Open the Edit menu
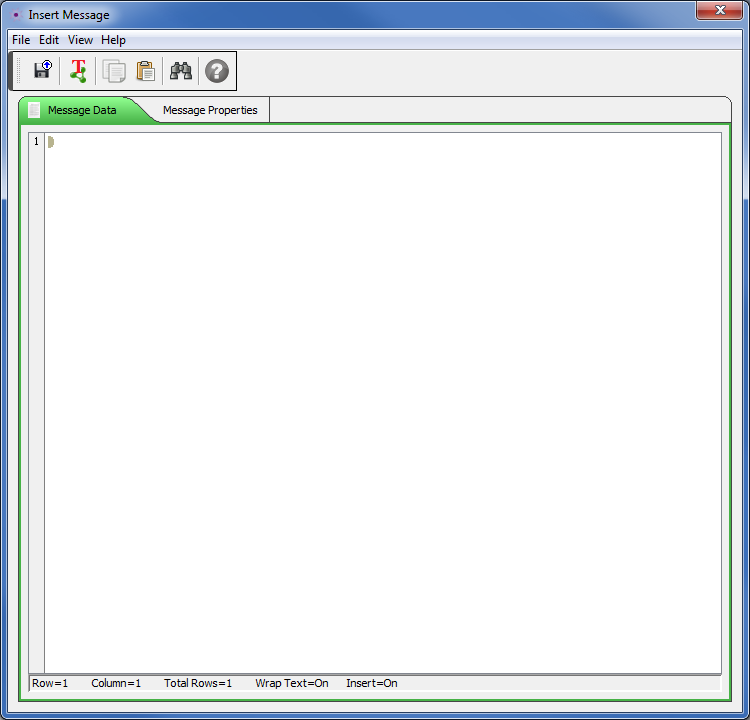Screen dimensions: 750x720 49,40
